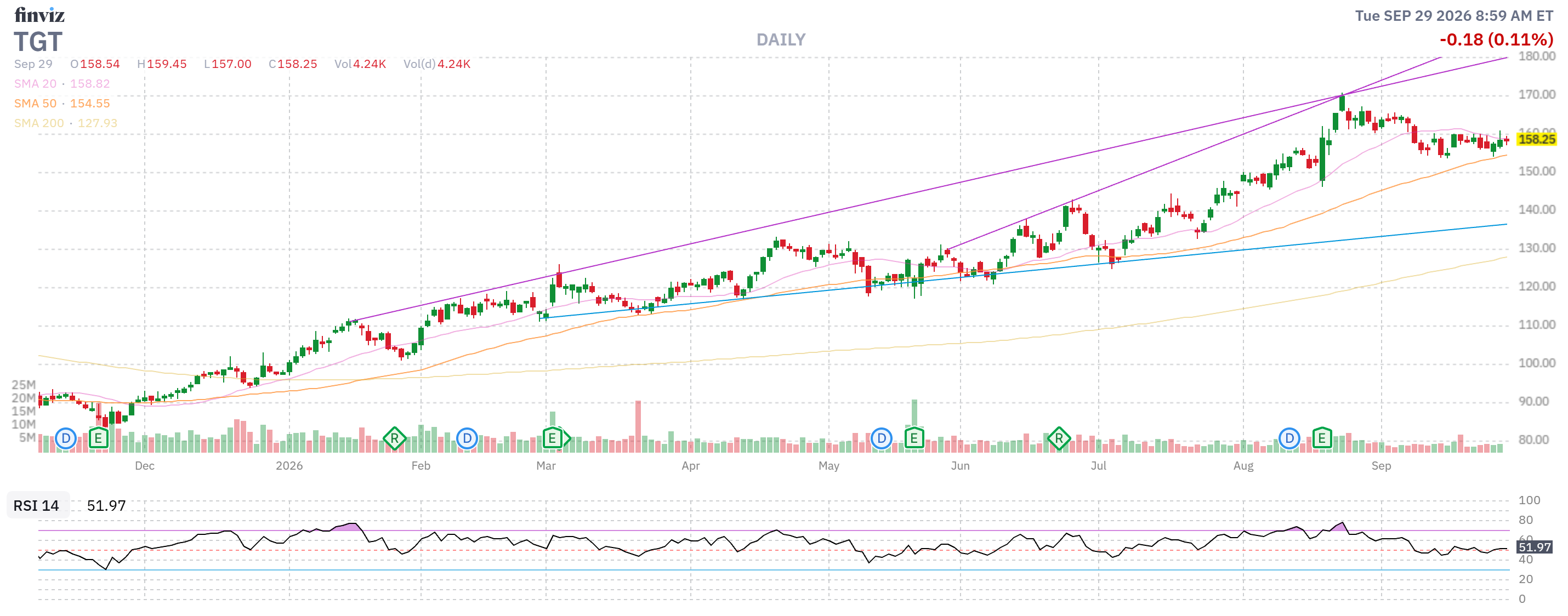This screenshot has width=1568, height=616.
Task: Click the RSI axis 20 label
Action: tap(1525, 579)
